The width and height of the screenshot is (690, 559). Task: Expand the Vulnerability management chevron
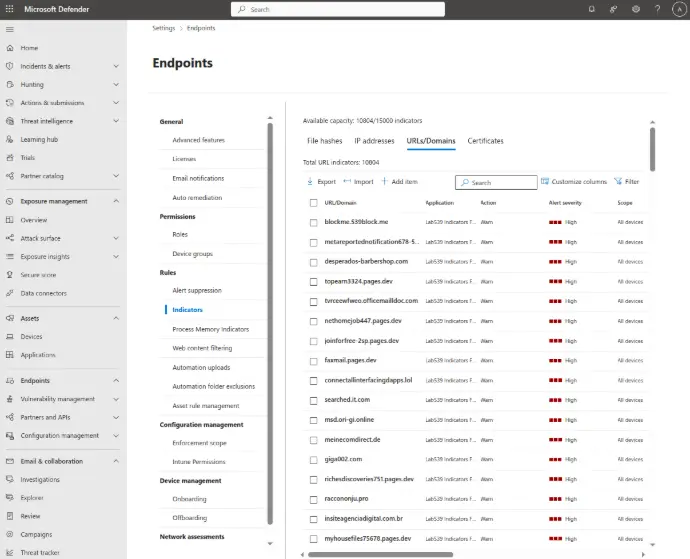[116, 399]
